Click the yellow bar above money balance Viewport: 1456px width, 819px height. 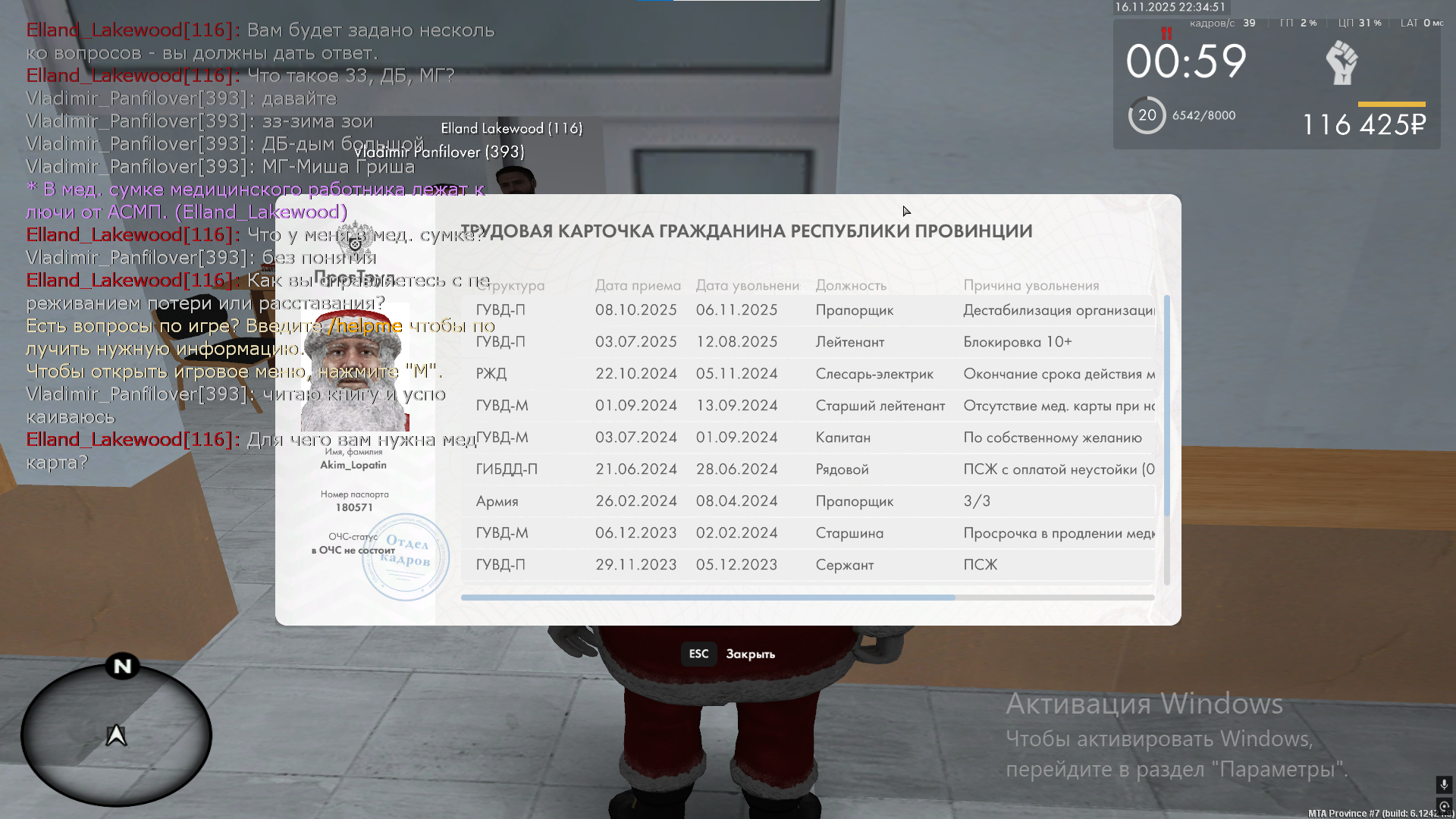[x=1391, y=104]
